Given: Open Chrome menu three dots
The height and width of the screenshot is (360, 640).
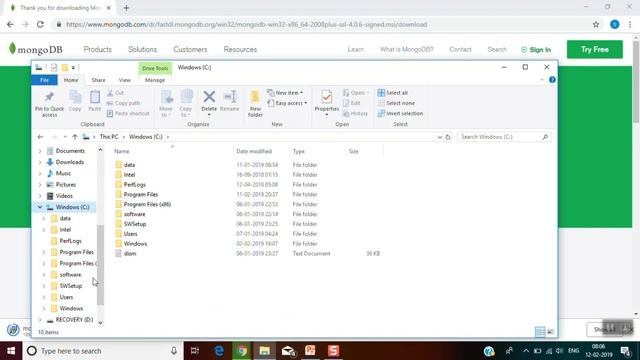Looking at the screenshot, I should pyautogui.click(x=630, y=24).
